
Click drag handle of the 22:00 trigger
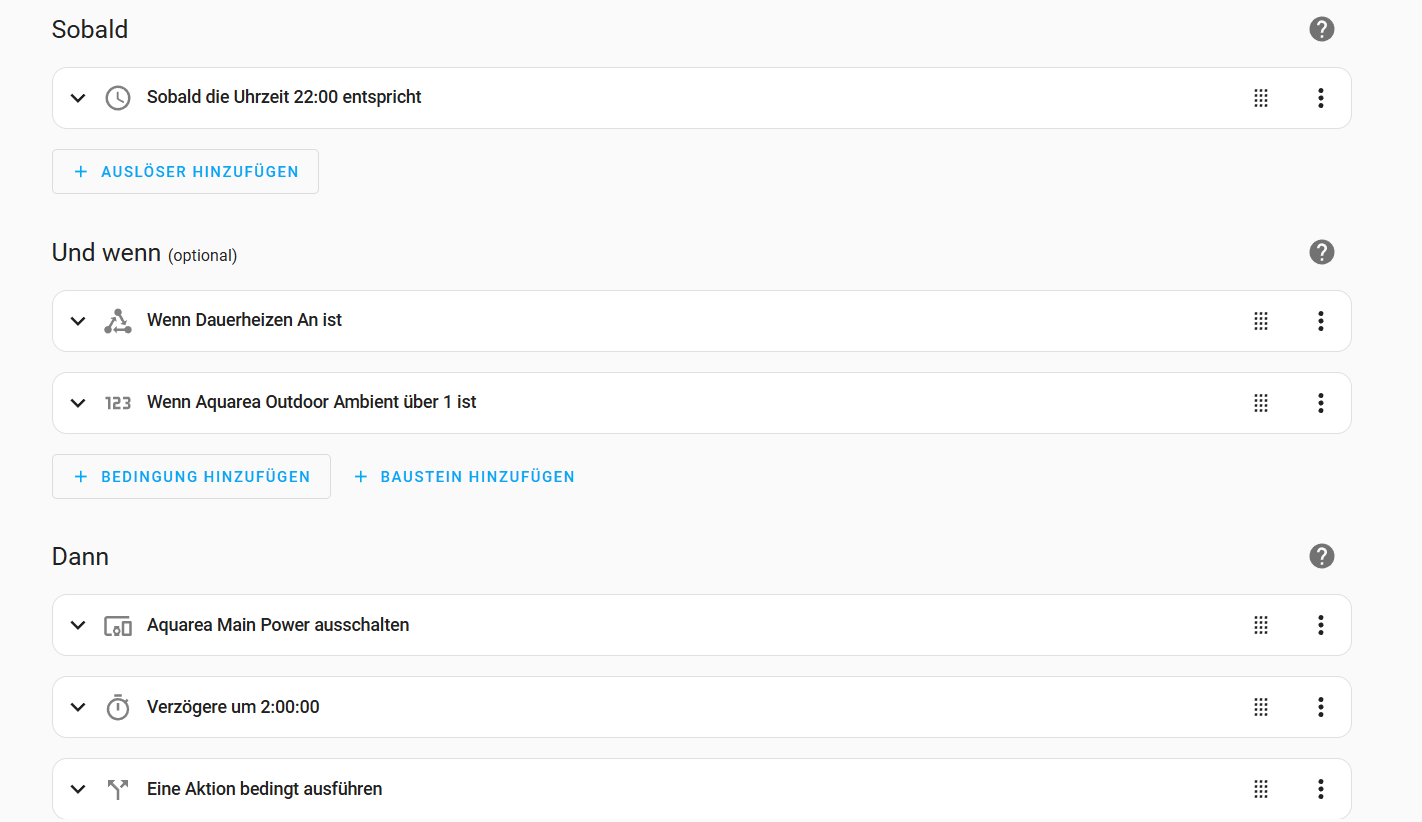(1261, 98)
